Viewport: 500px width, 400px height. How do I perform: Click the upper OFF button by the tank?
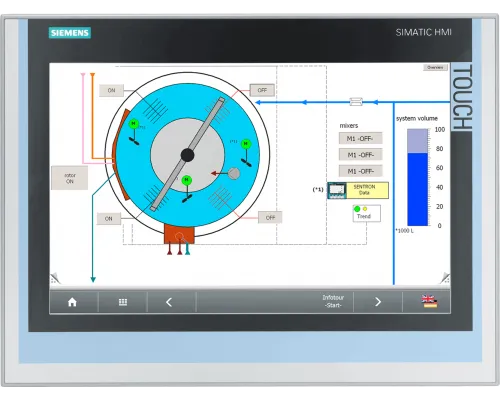pyautogui.click(x=262, y=90)
